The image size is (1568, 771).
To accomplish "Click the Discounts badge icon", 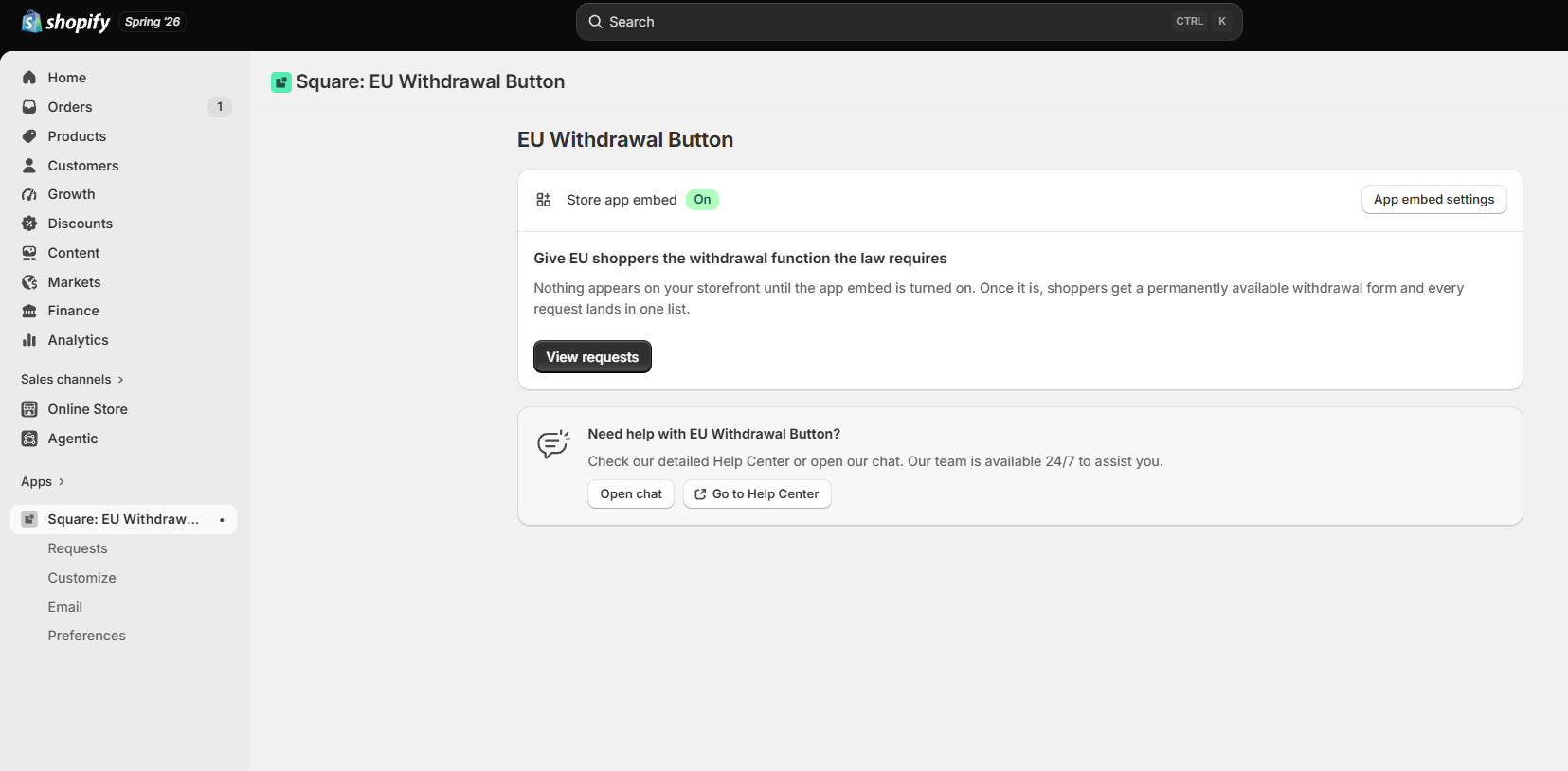I will point(29,224).
